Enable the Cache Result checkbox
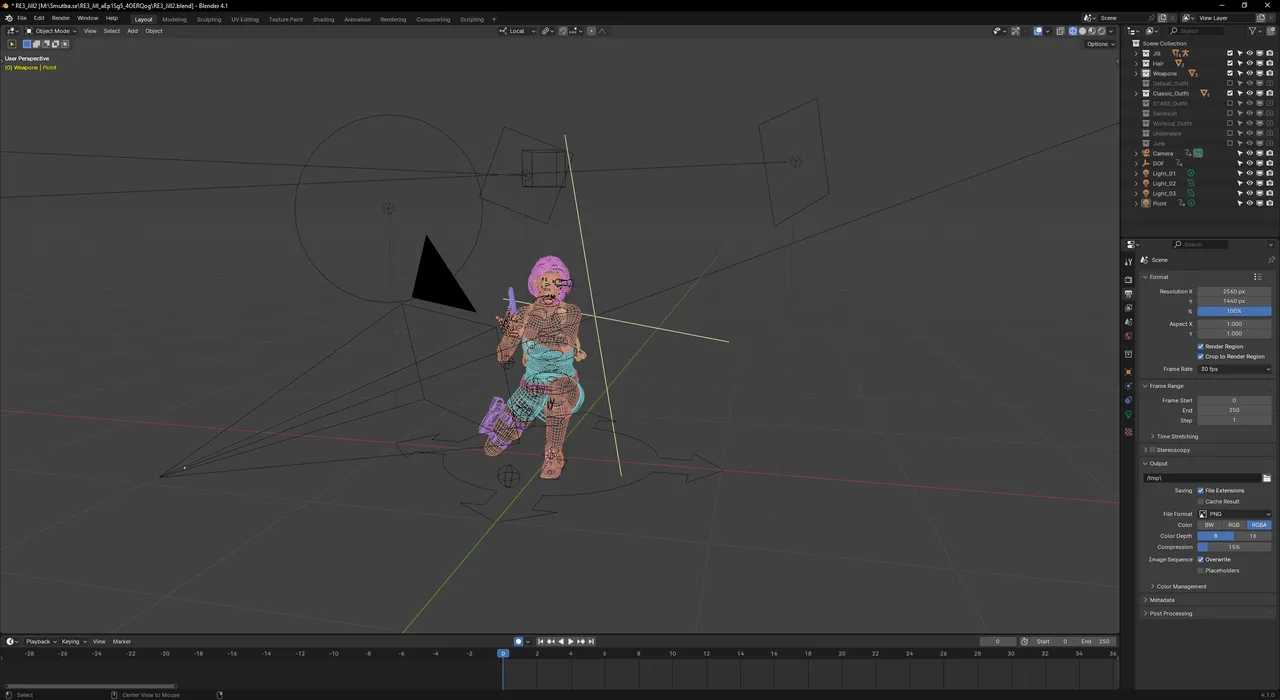The image size is (1280, 700). 1201,501
